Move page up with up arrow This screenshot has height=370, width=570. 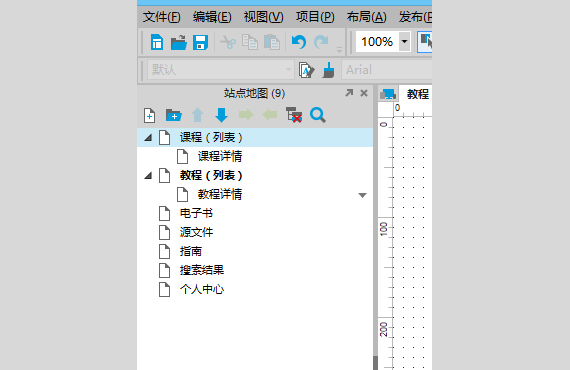[197, 115]
